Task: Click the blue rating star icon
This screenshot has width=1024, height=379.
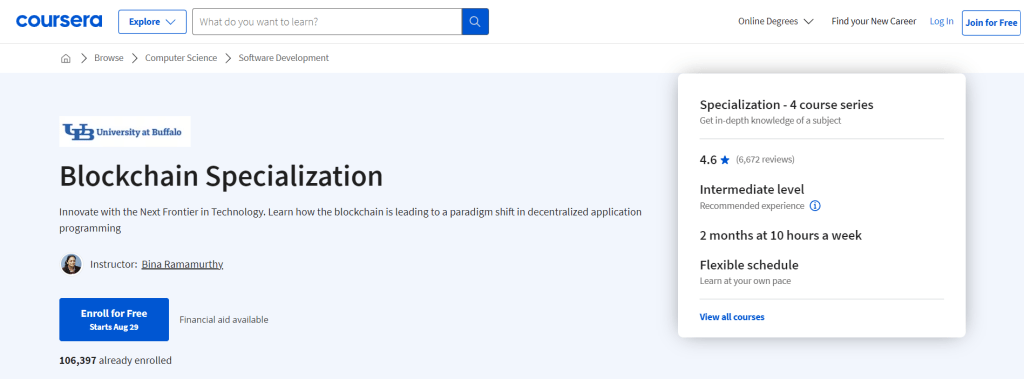Action: [x=725, y=160]
